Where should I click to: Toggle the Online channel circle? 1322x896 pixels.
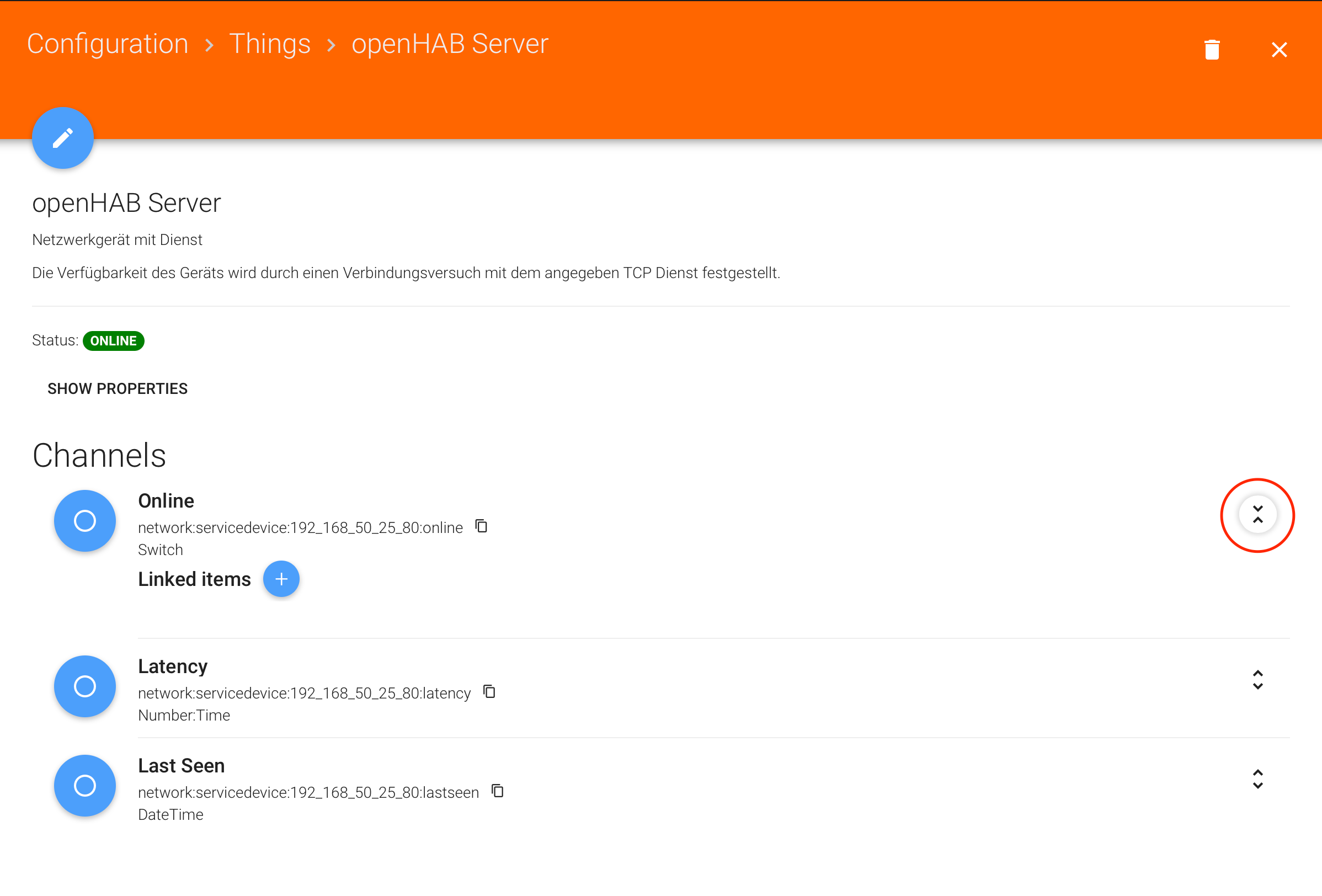tap(85, 520)
